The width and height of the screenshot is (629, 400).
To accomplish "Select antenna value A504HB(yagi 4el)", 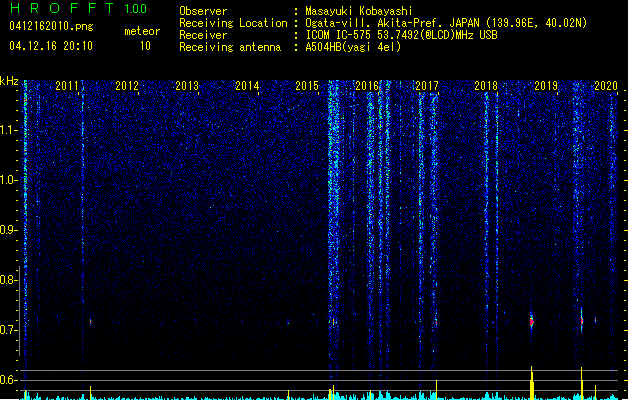I will 353,47.
